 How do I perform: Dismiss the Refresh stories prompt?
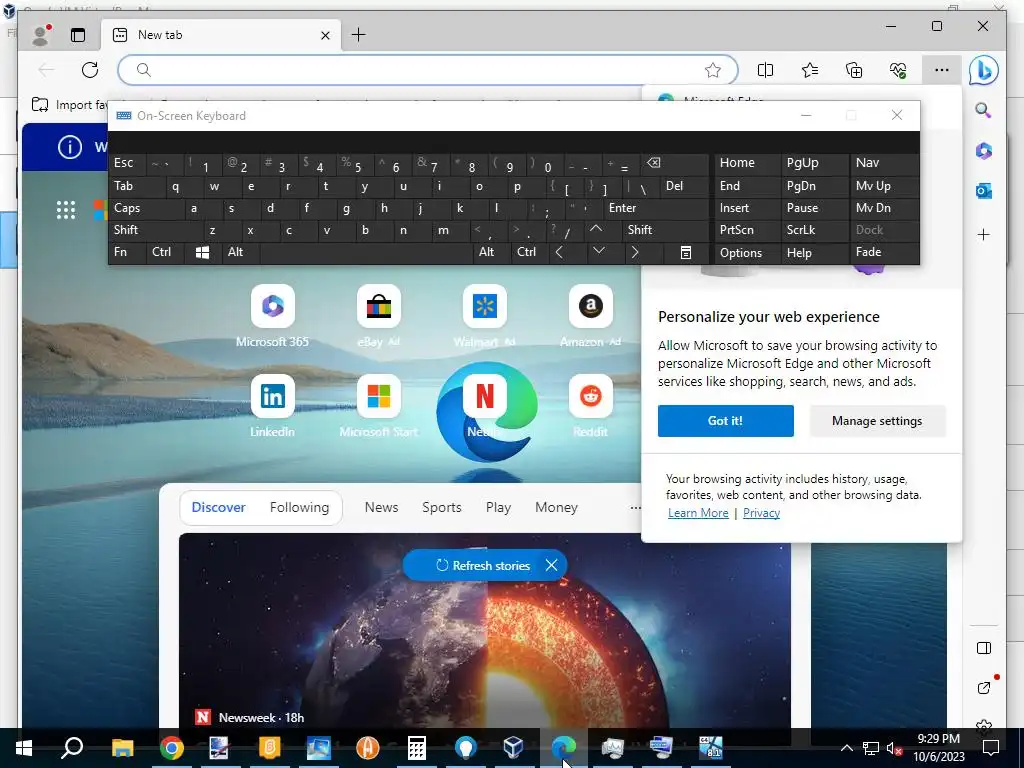click(552, 565)
